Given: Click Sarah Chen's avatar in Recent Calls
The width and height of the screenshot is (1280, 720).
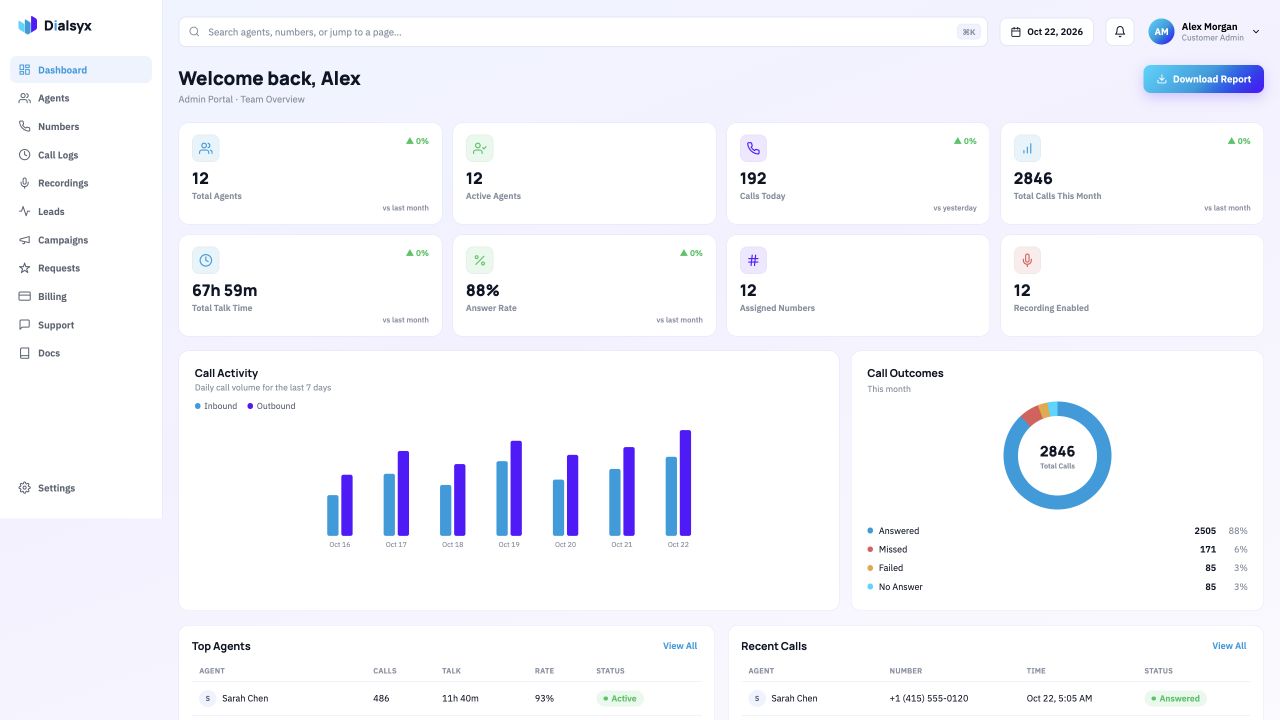Looking at the screenshot, I should pyautogui.click(x=756, y=698).
